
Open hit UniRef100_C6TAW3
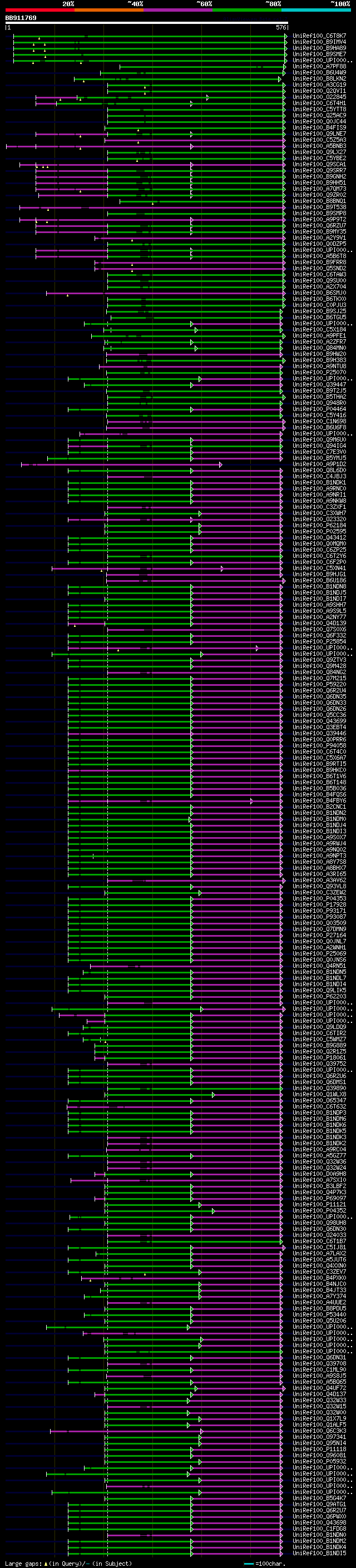(319, 275)
